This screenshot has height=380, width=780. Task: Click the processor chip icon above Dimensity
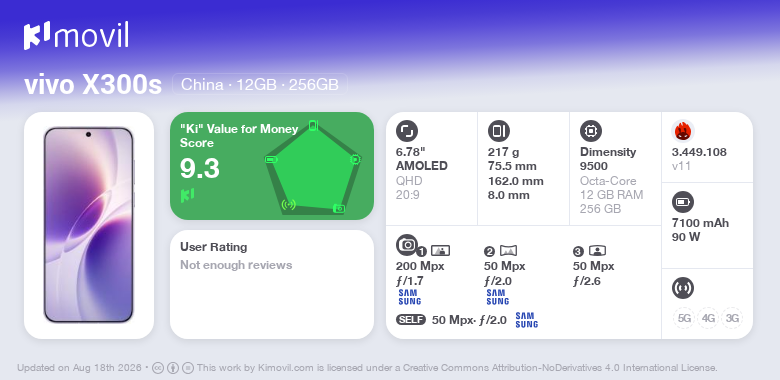[591, 131]
